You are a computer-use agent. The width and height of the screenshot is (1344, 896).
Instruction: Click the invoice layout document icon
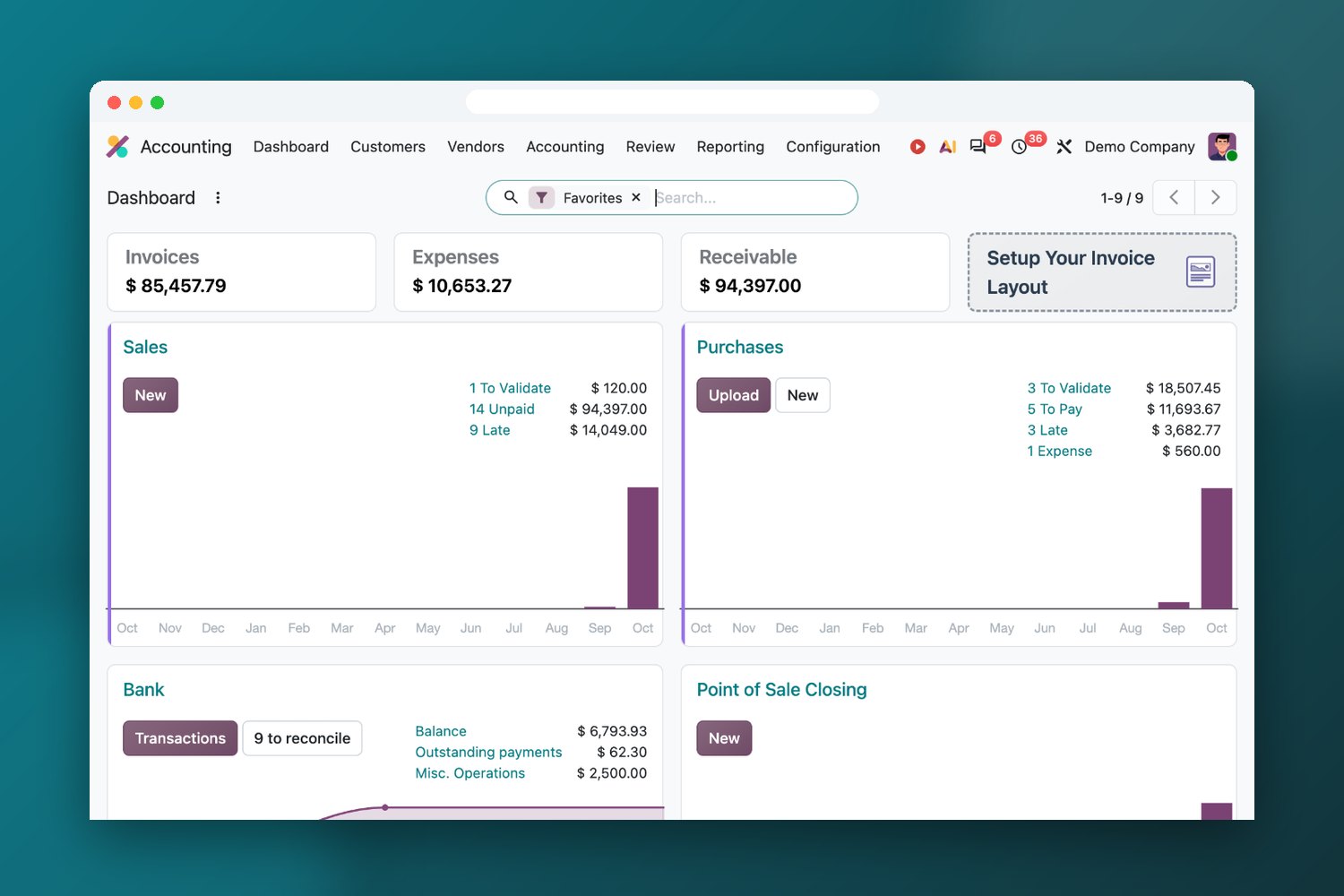tap(1201, 271)
